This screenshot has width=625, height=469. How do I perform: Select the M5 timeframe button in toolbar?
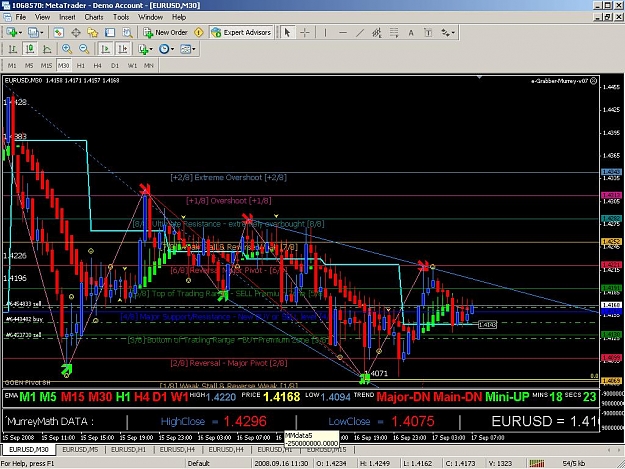29,65
